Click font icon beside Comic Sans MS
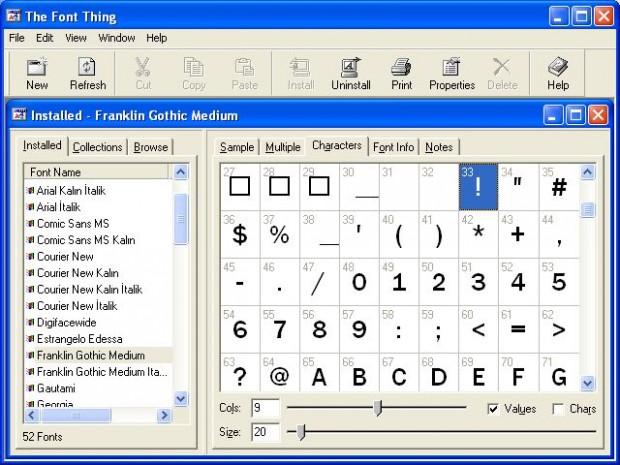Screen dimensions: 620x465 (30, 223)
